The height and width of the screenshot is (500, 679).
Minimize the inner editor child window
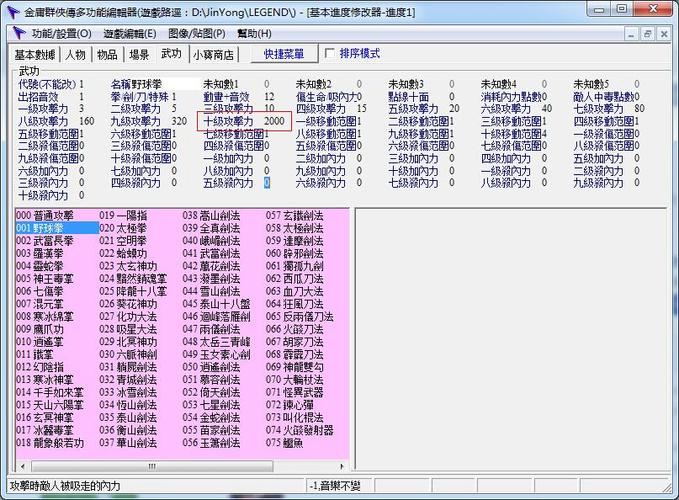click(x=631, y=34)
